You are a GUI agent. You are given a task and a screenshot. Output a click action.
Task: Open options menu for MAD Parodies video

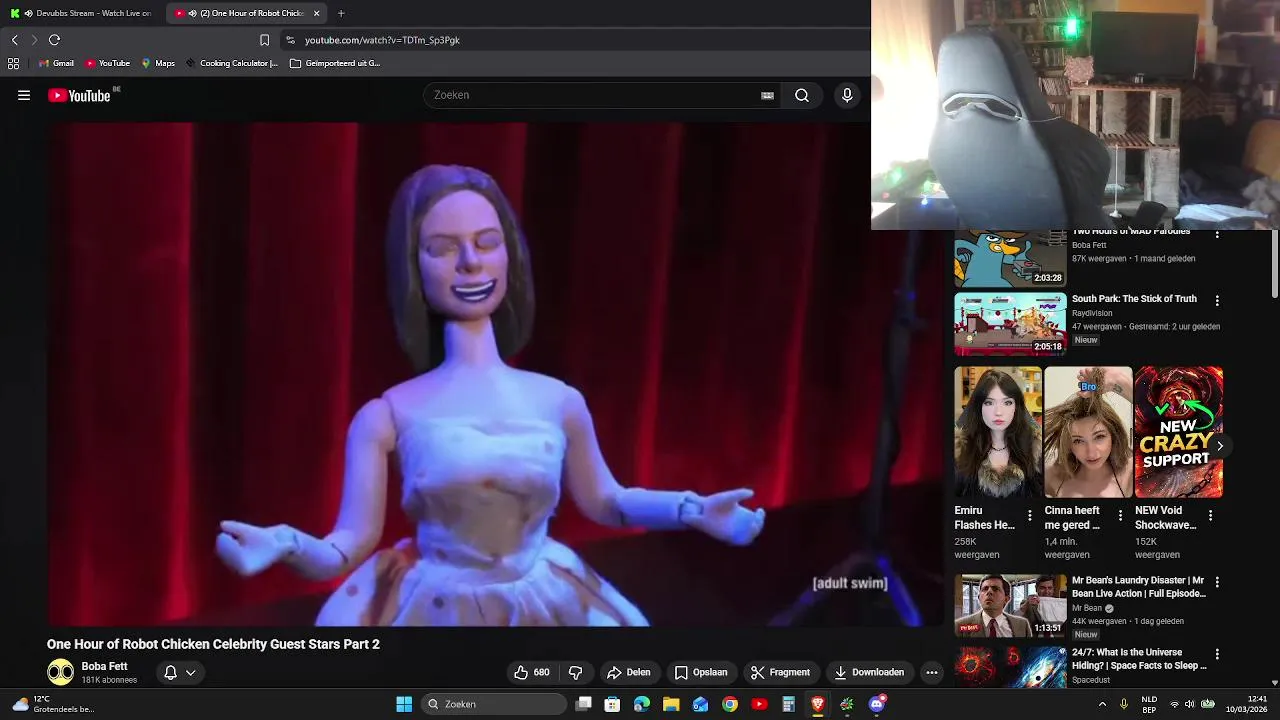1217,234
